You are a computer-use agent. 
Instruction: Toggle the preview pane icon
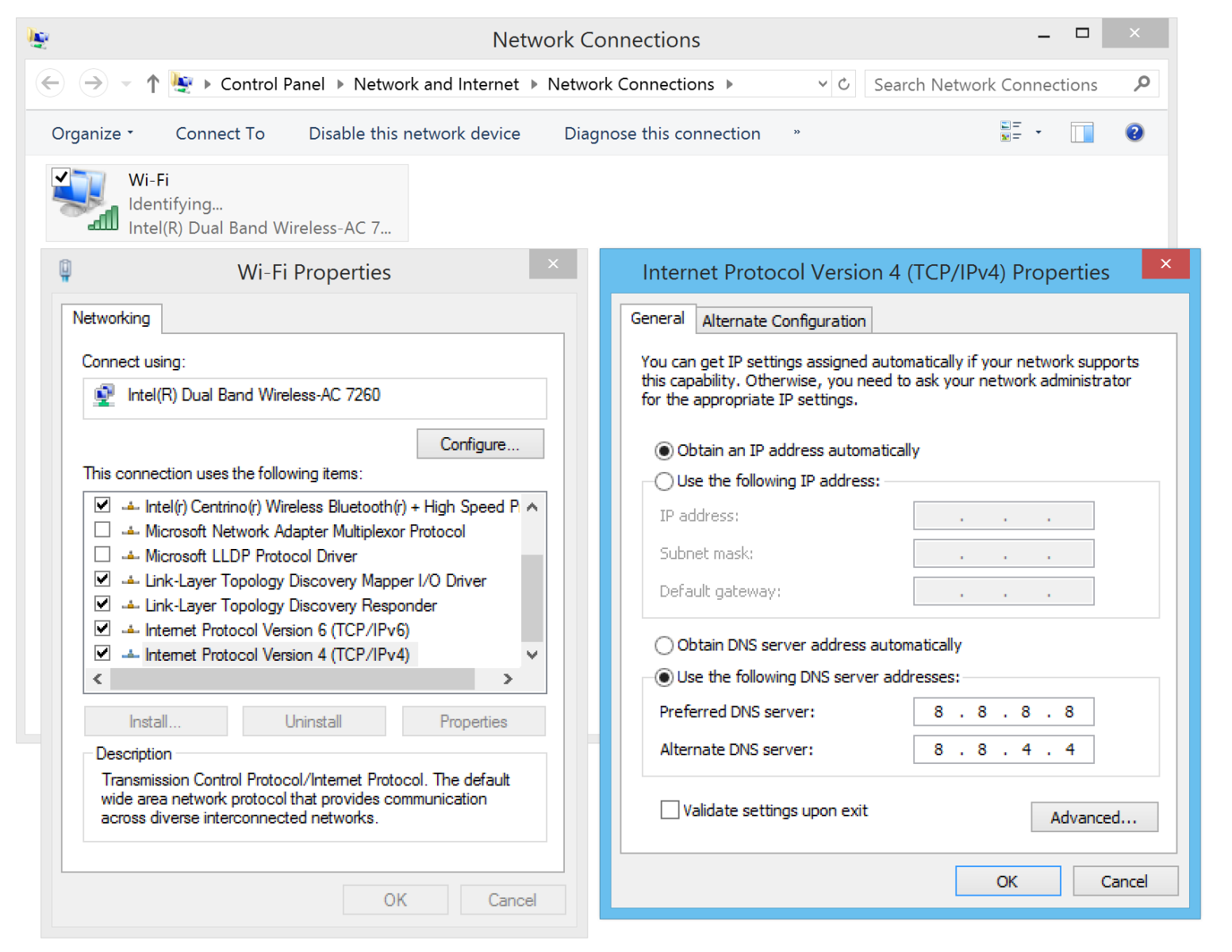pyautogui.click(x=1081, y=132)
